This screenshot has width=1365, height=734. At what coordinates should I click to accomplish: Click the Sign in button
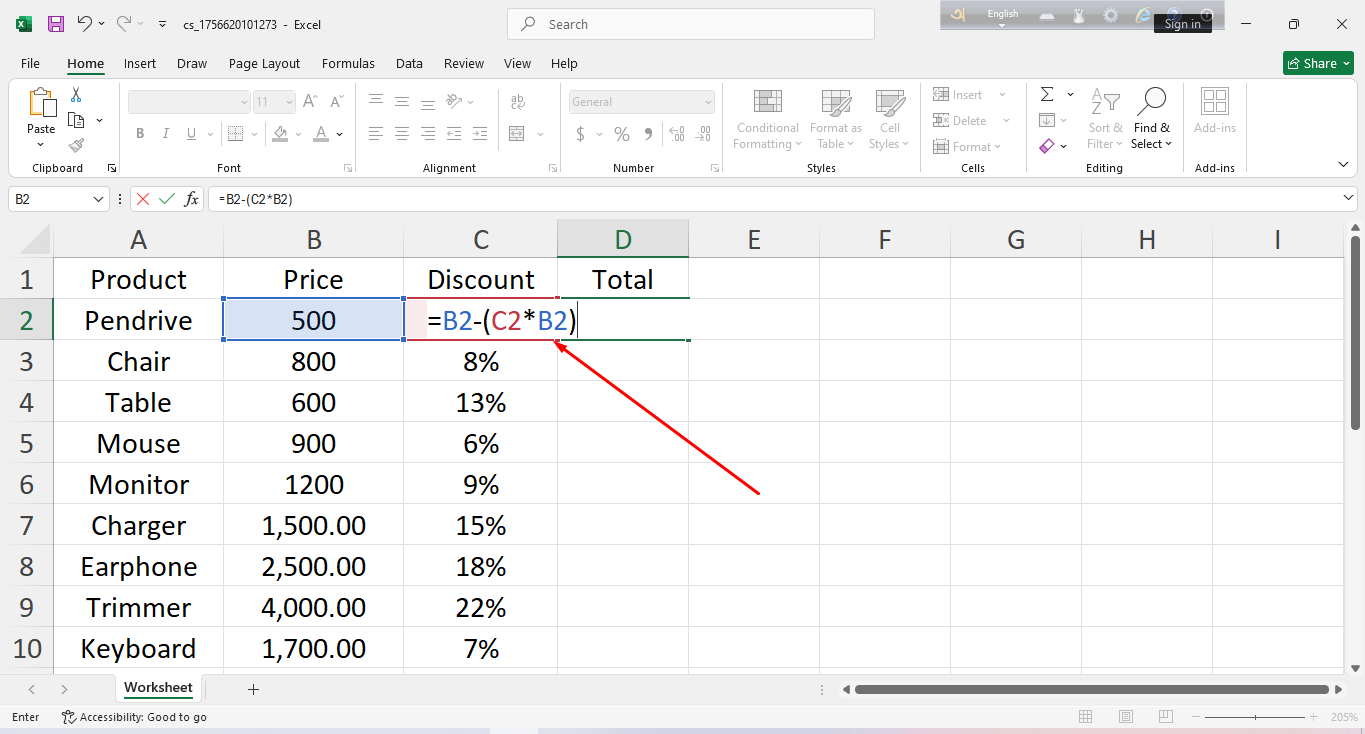tap(1183, 24)
